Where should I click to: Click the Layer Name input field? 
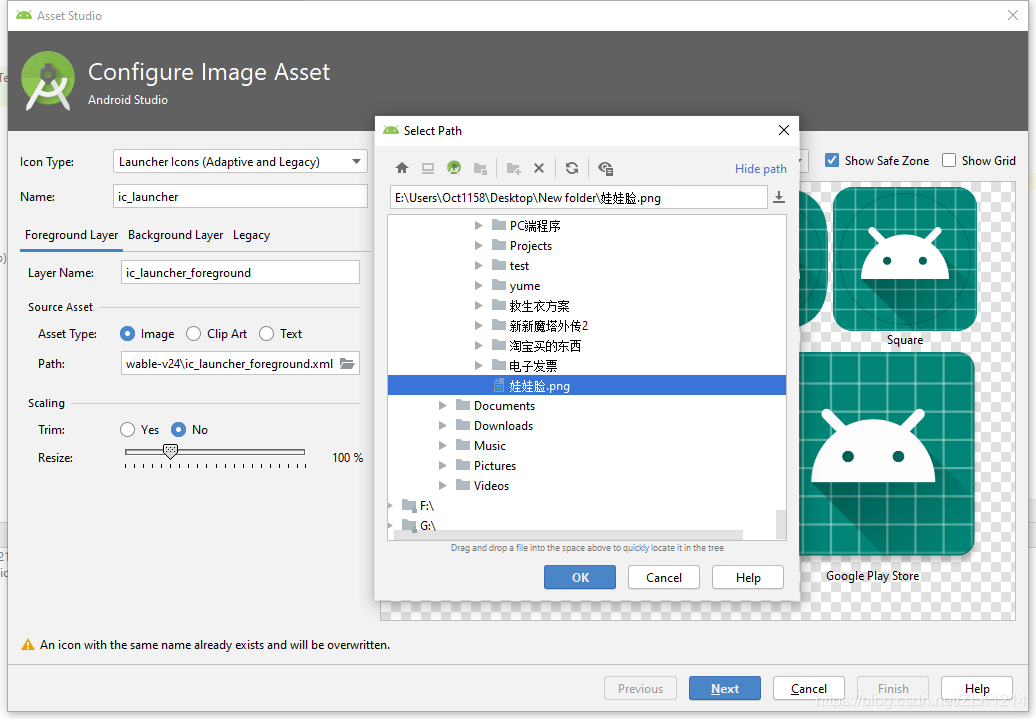click(240, 272)
